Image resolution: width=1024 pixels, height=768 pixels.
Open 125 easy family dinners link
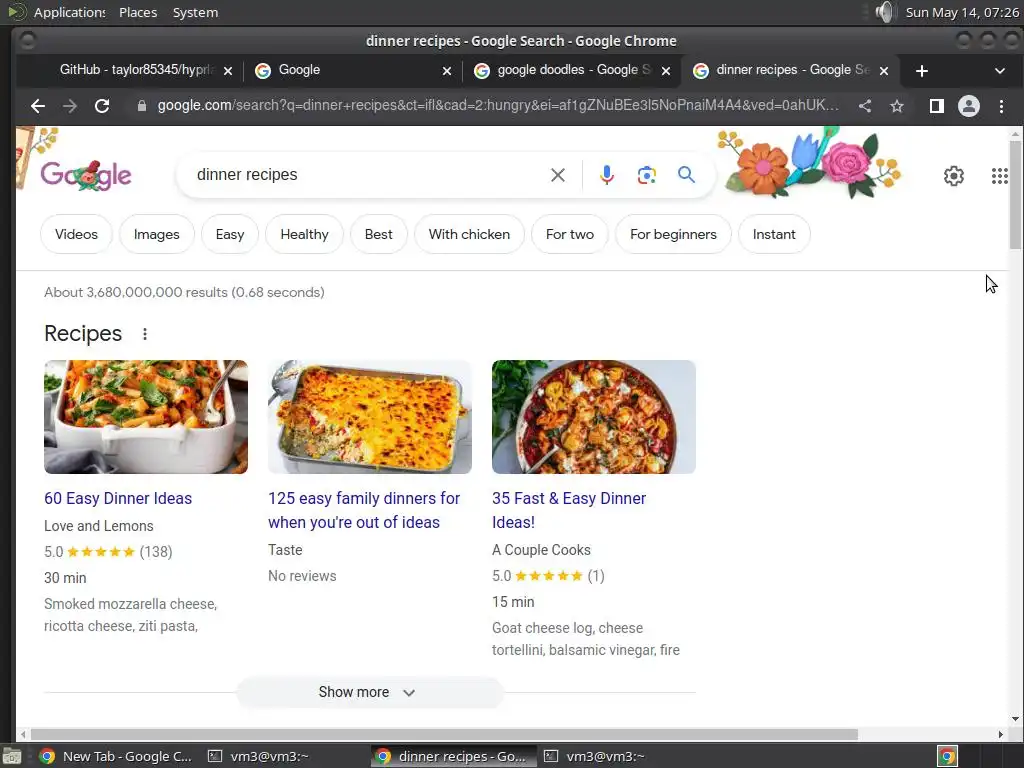[x=364, y=510]
